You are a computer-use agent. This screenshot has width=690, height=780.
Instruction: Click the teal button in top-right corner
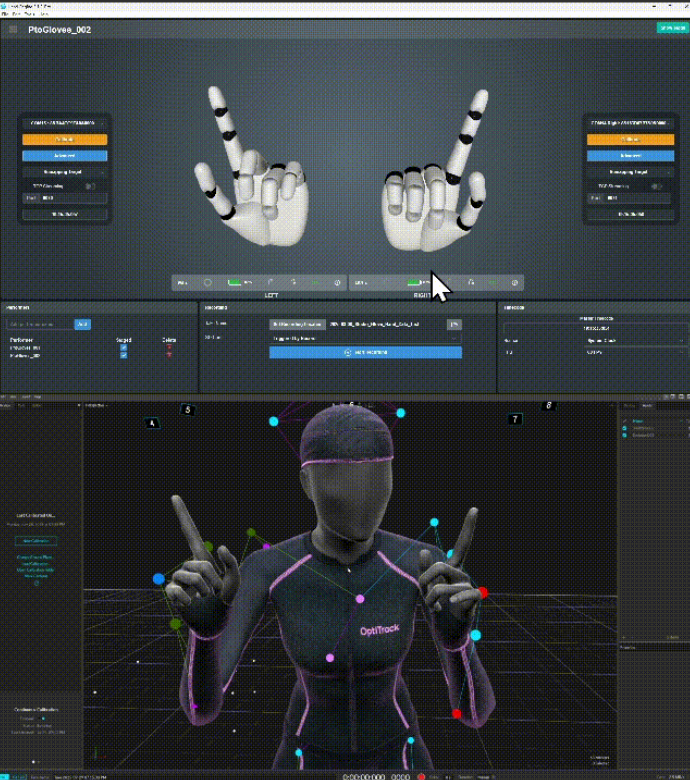click(672, 28)
